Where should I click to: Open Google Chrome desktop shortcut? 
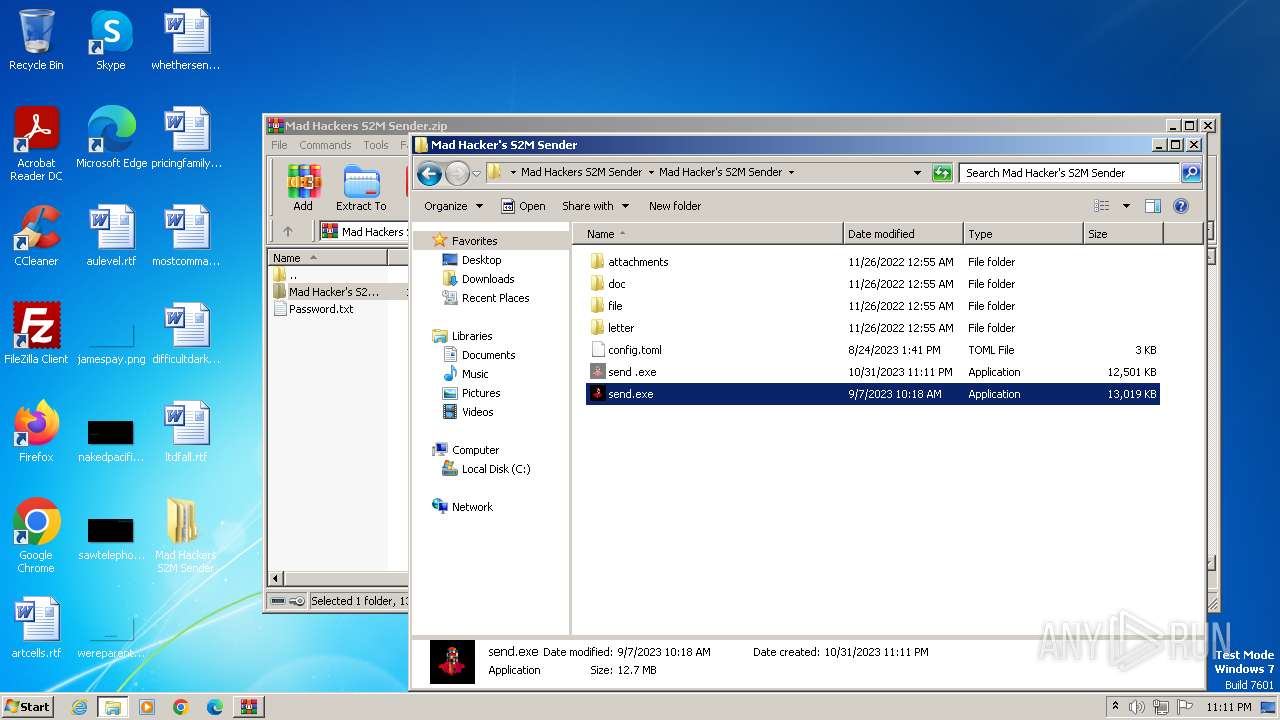tap(36, 536)
